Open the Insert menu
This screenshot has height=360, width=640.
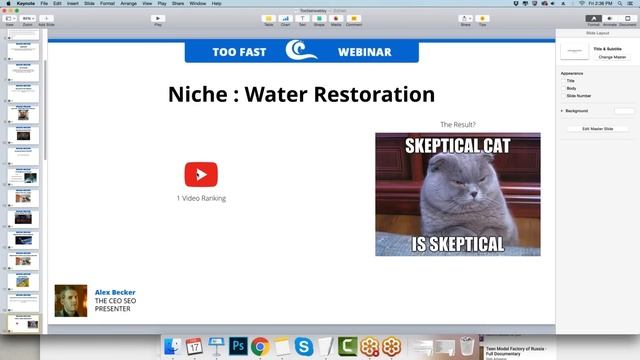73,3
